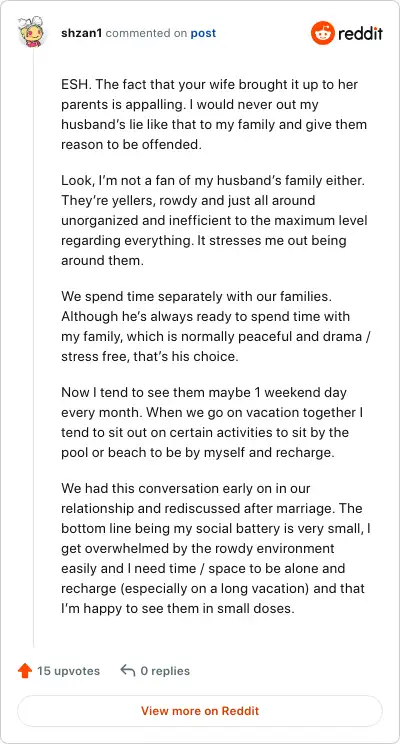
Task: Click the orange upvote arrow icon
Action: click(25, 670)
